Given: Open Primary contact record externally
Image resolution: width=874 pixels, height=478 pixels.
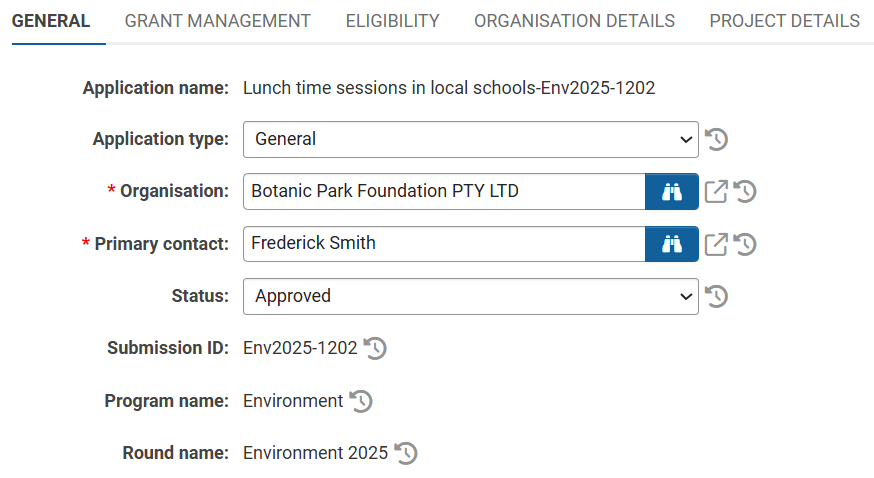Looking at the screenshot, I should [716, 244].
